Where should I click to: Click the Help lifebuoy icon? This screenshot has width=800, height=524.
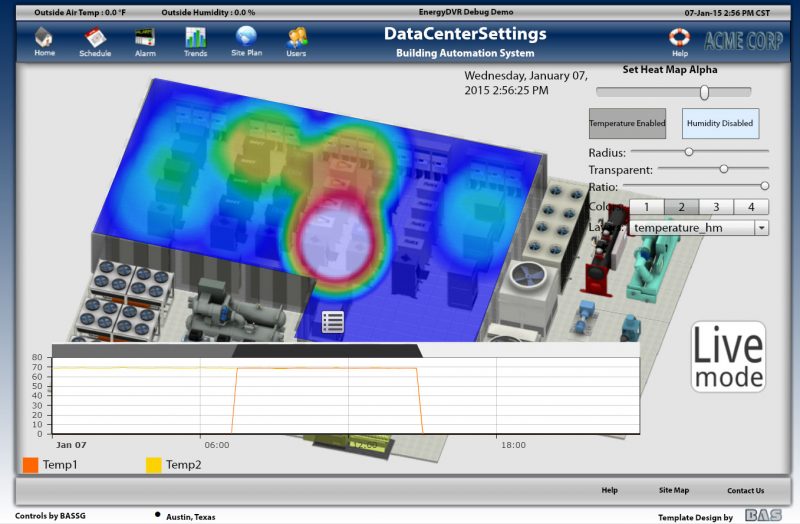(680, 40)
